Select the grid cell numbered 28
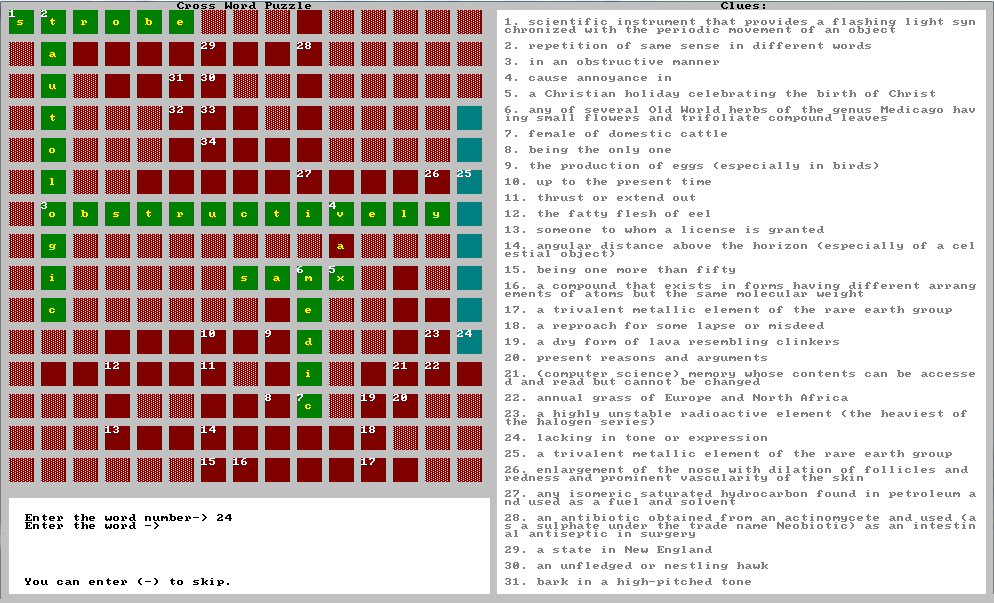Screen dimensions: 994x603 (x=309, y=54)
